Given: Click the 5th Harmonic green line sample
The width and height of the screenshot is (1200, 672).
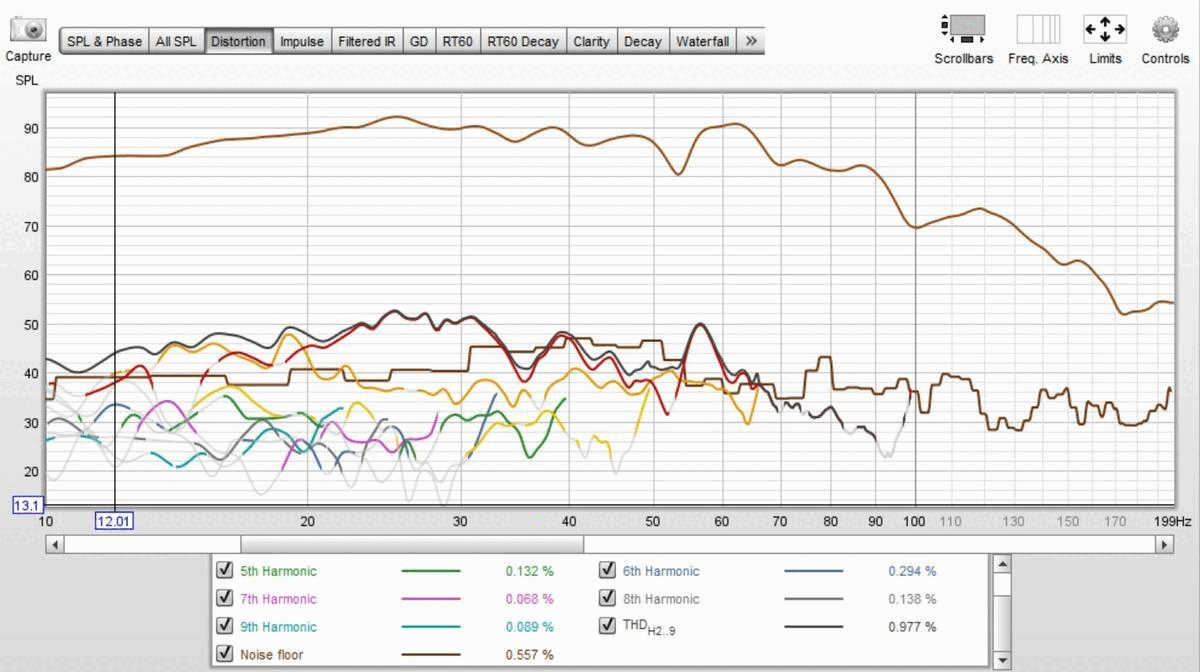Looking at the screenshot, I should pyautogui.click(x=431, y=571).
